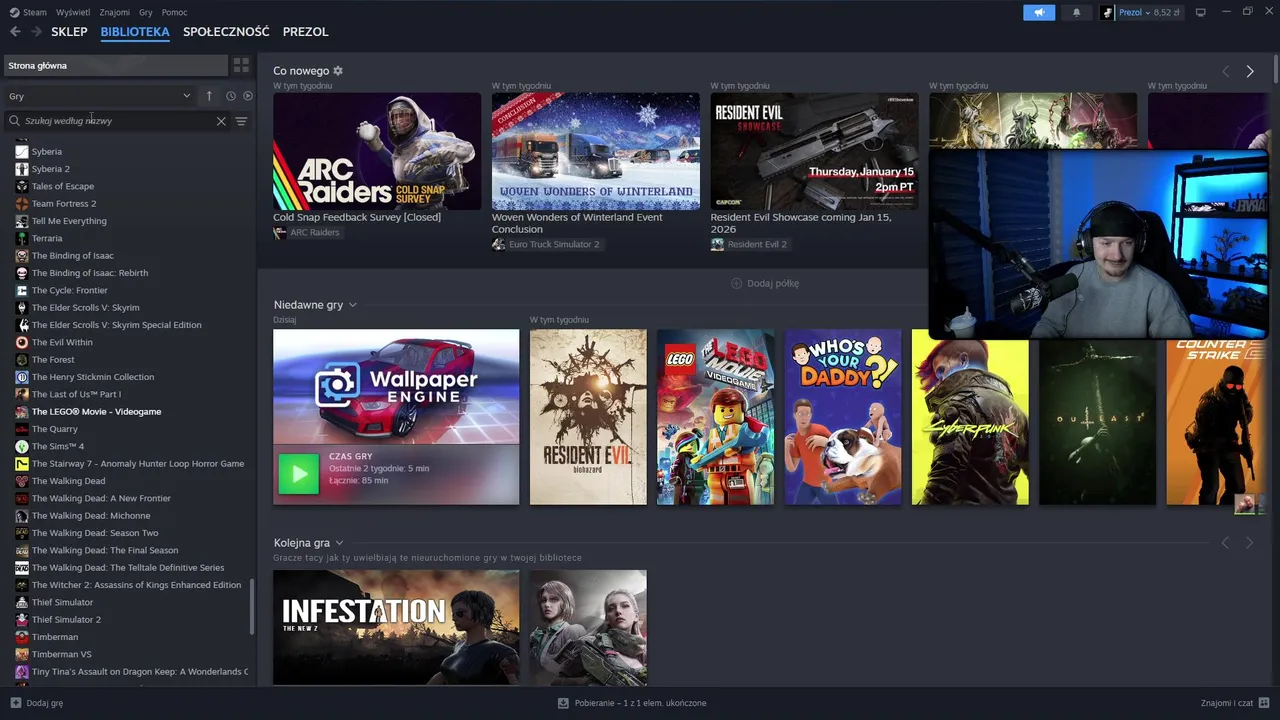Image resolution: width=1280 pixels, height=720 pixels.
Task: Show previous Co nowego news items
Action: 1226,71
